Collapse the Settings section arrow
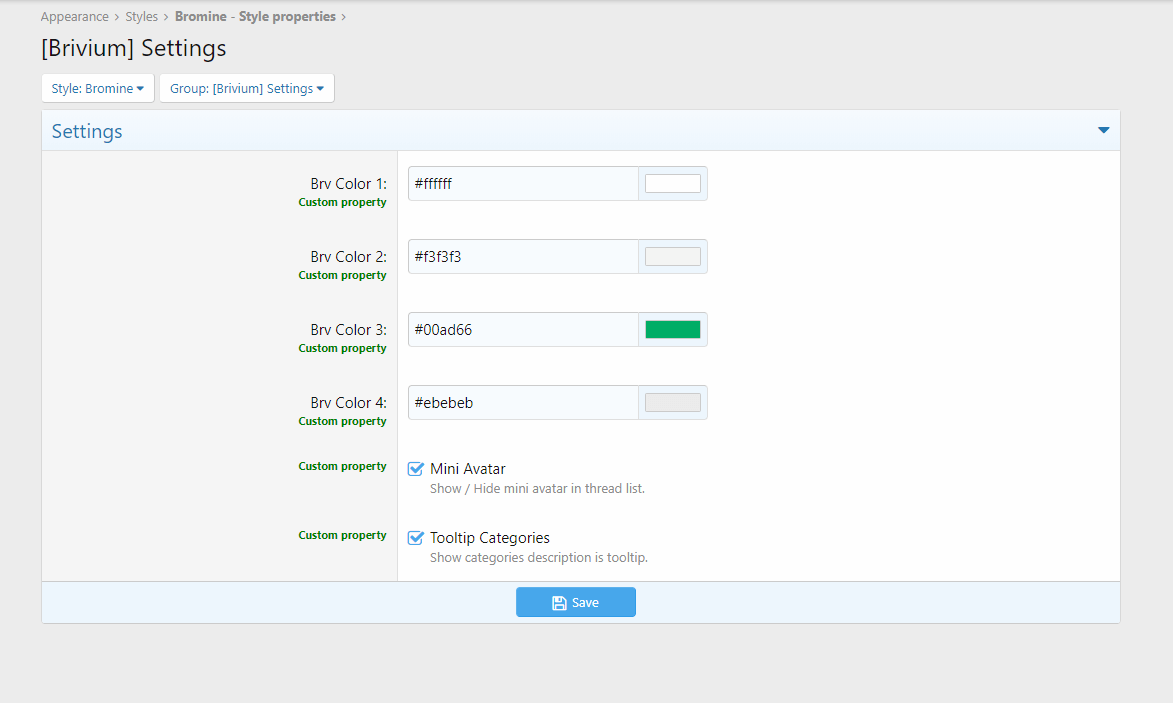1173x703 pixels. click(x=1103, y=131)
